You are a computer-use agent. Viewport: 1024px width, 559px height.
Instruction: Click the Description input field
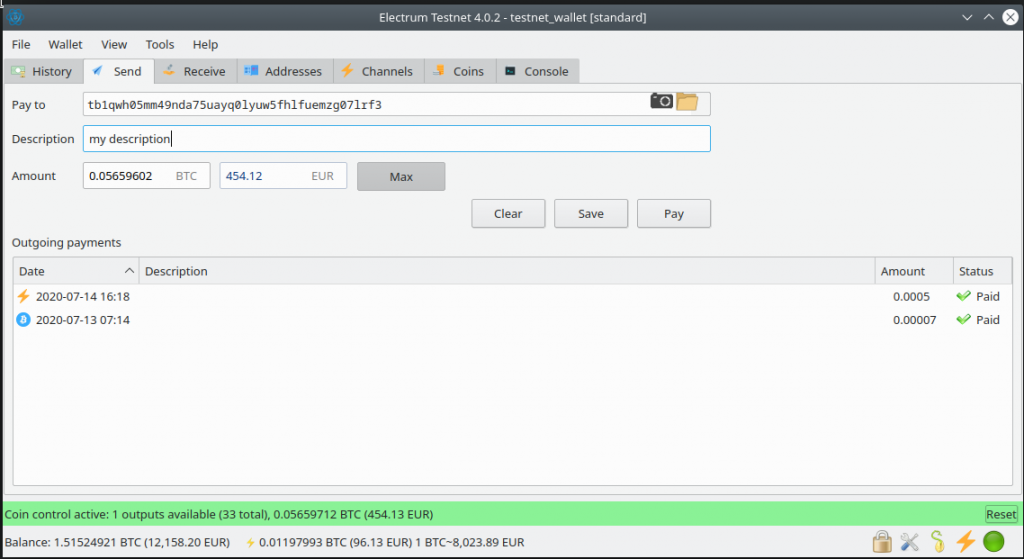[396, 138]
